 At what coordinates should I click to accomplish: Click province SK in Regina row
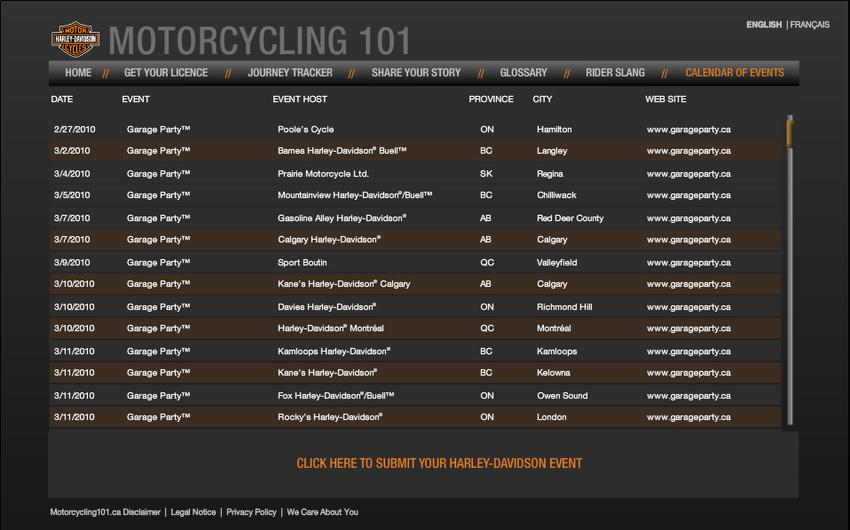pos(486,174)
